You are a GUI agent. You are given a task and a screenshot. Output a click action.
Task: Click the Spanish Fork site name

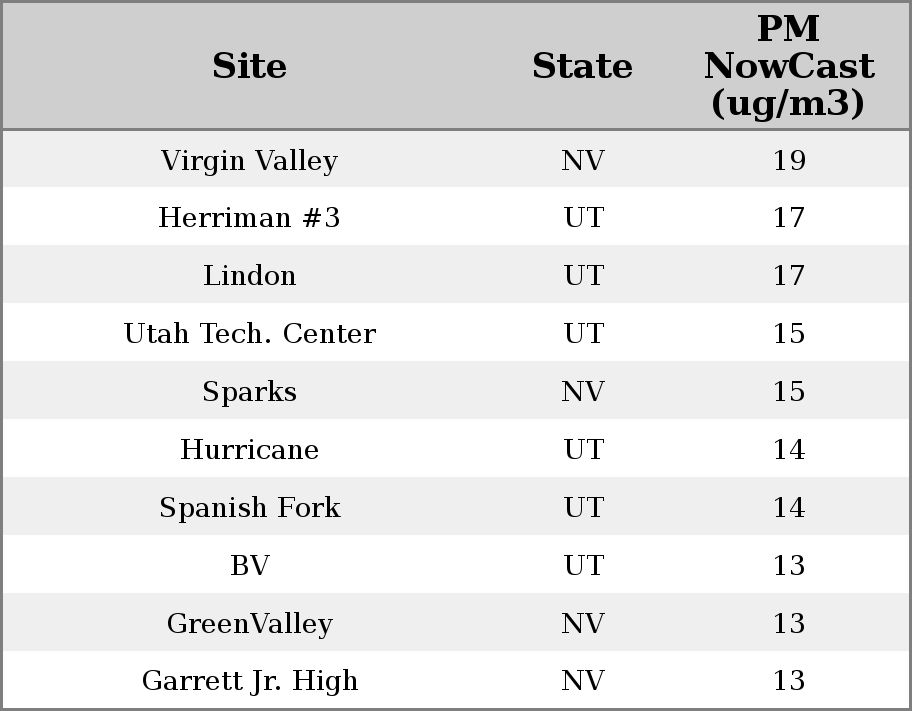[250, 507]
